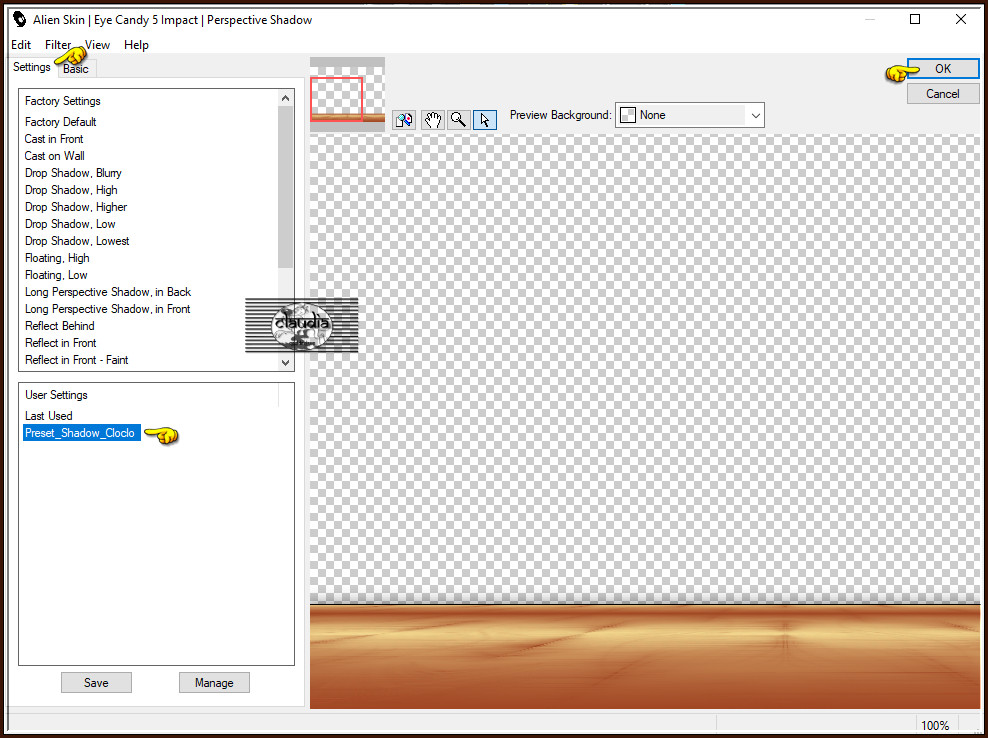Choose Drop Shadow, Blurry preset
Screen dimensions: 988x738
coord(73,173)
